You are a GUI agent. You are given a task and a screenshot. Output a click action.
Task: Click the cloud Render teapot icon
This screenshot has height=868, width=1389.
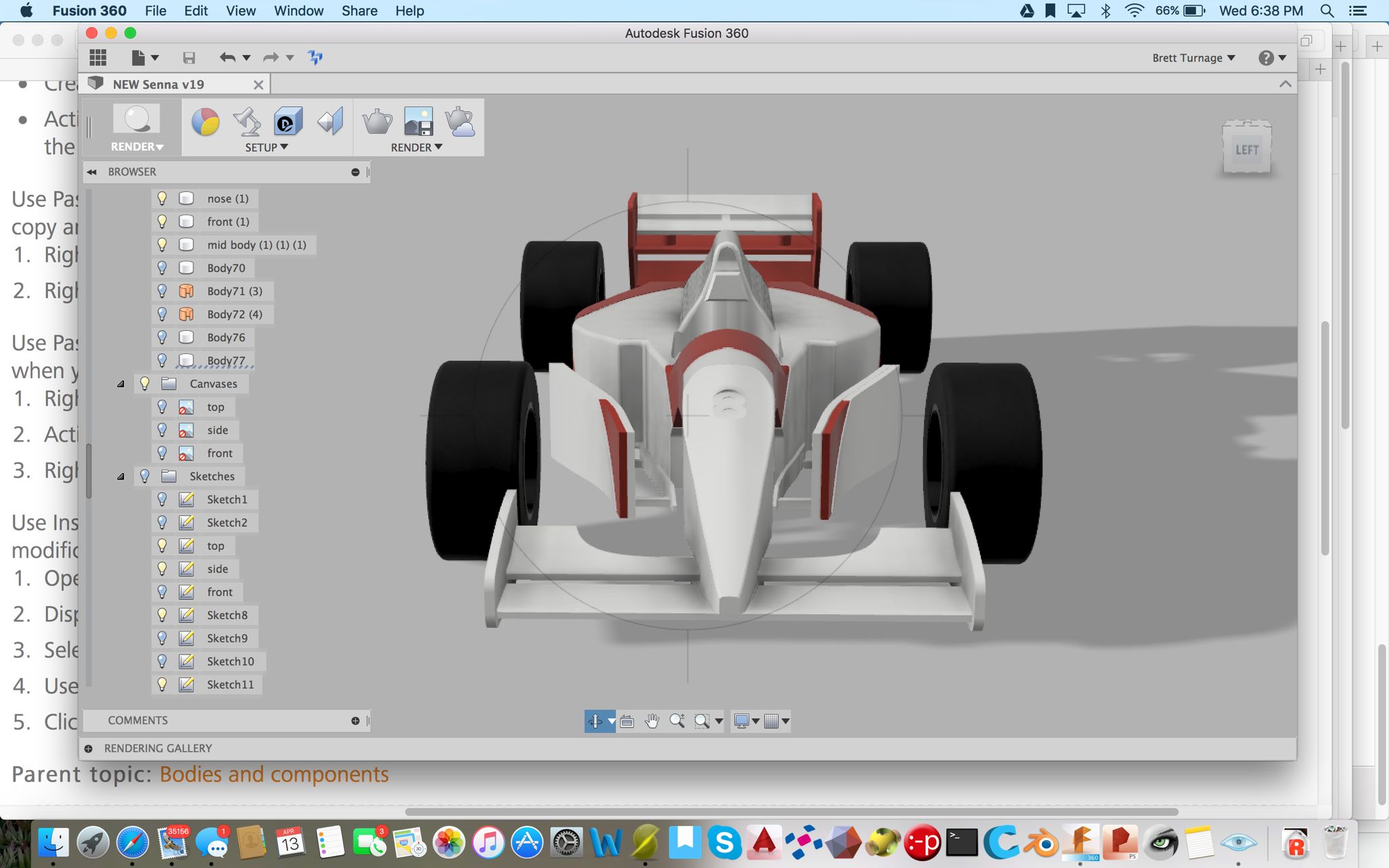pos(460,122)
